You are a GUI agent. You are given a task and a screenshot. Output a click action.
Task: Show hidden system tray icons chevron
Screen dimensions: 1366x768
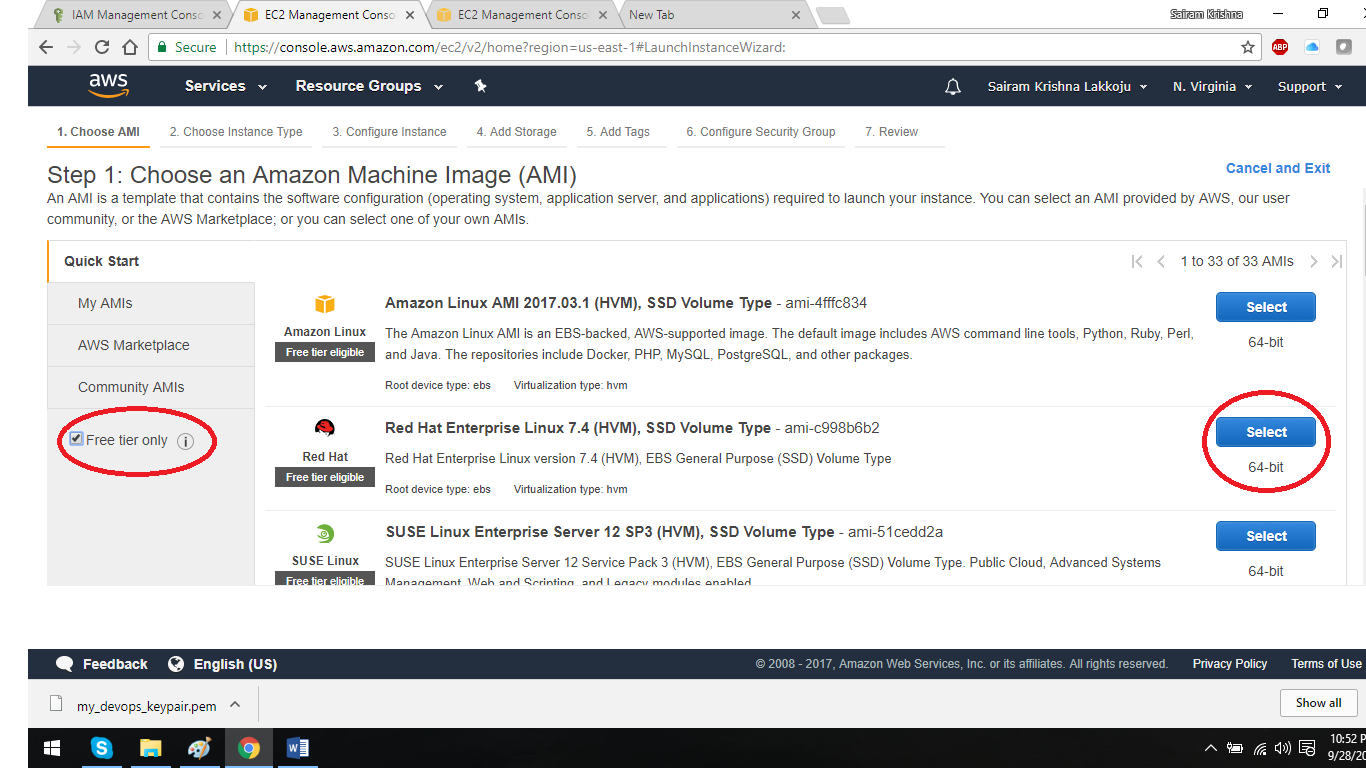[x=1210, y=748]
